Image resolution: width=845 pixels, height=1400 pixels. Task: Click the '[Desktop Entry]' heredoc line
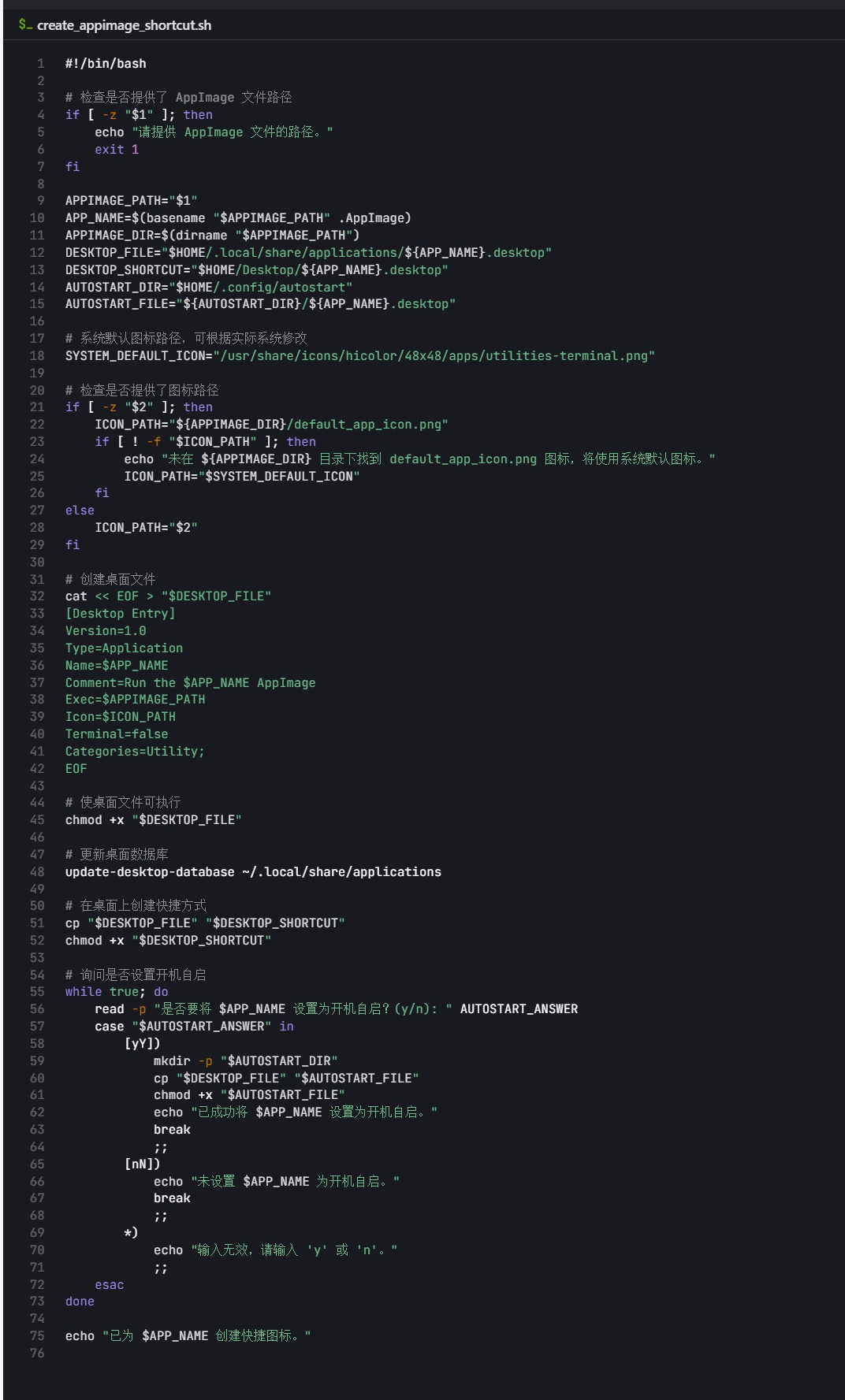(x=120, y=613)
